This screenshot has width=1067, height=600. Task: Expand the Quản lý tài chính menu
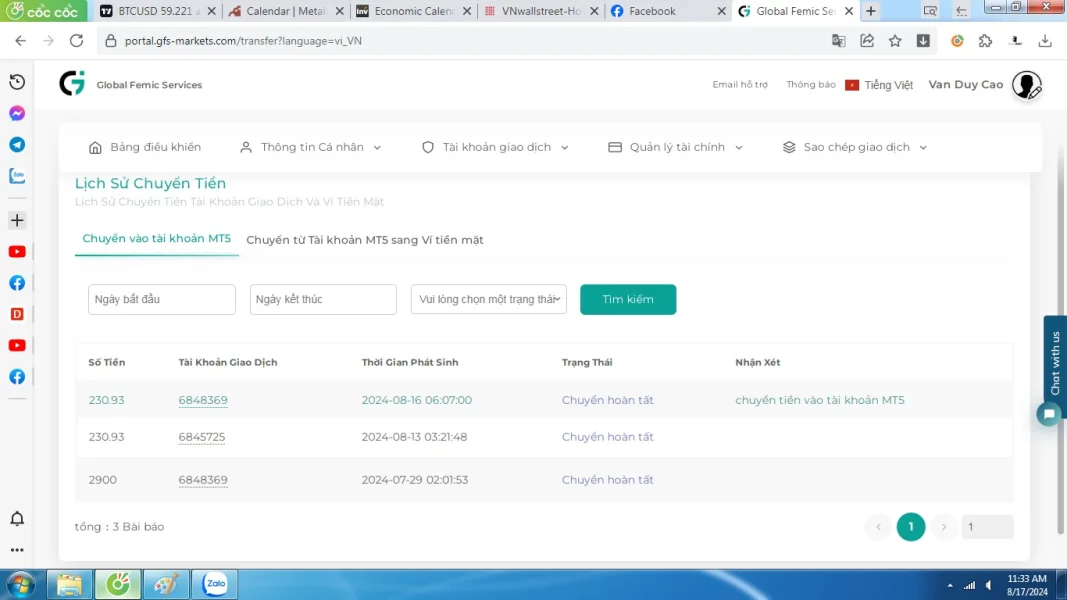click(x=675, y=147)
